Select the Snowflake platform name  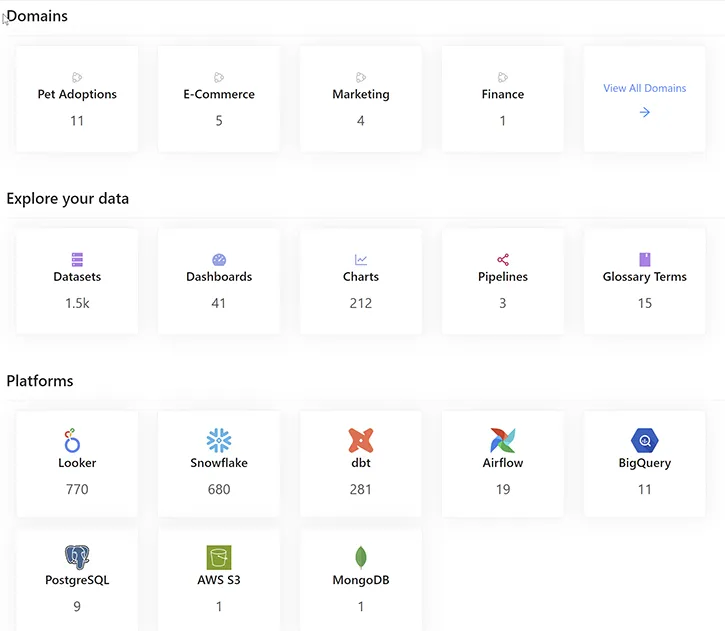[219, 463]
